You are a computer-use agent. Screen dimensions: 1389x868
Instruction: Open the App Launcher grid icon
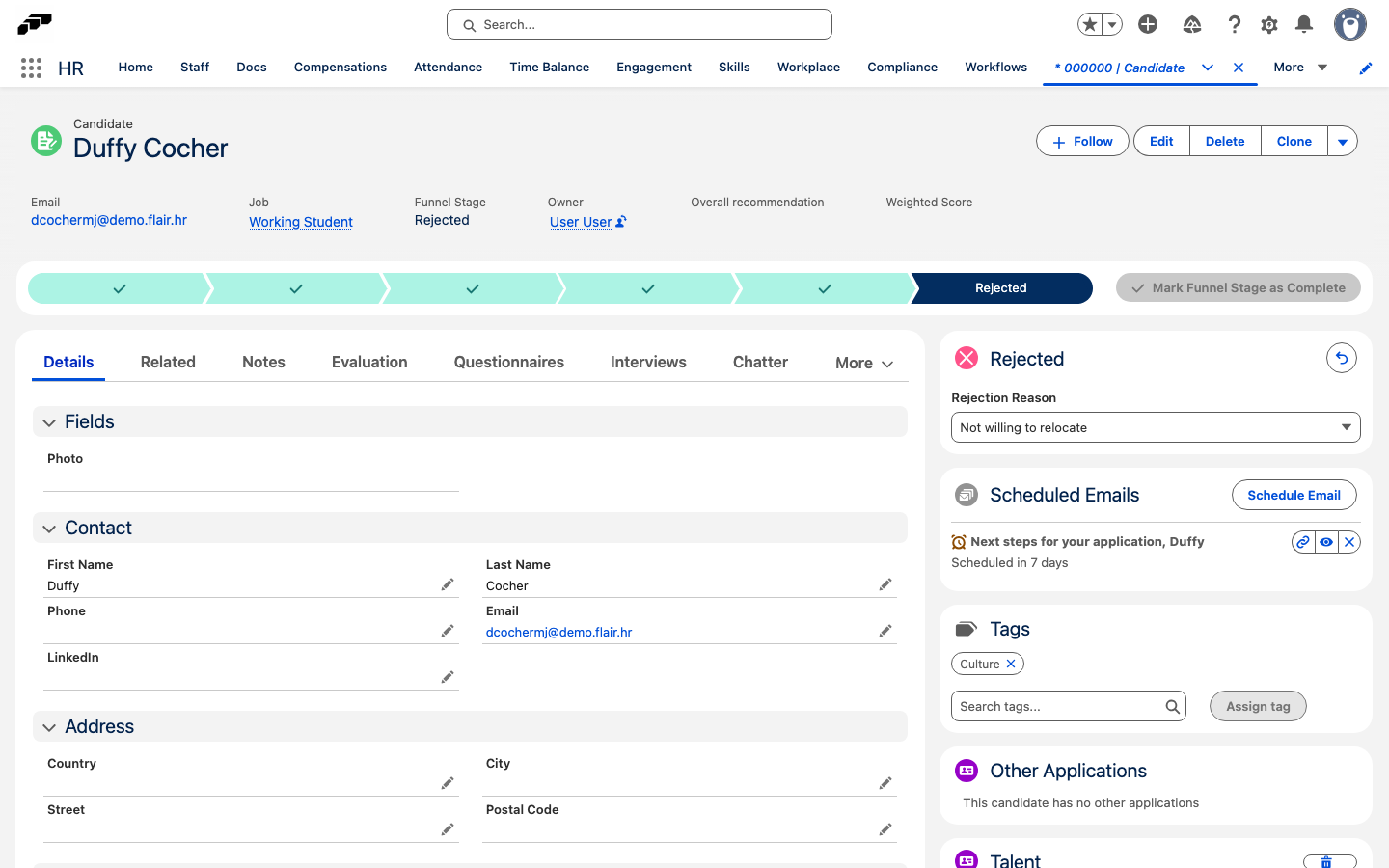click(31, 68)
